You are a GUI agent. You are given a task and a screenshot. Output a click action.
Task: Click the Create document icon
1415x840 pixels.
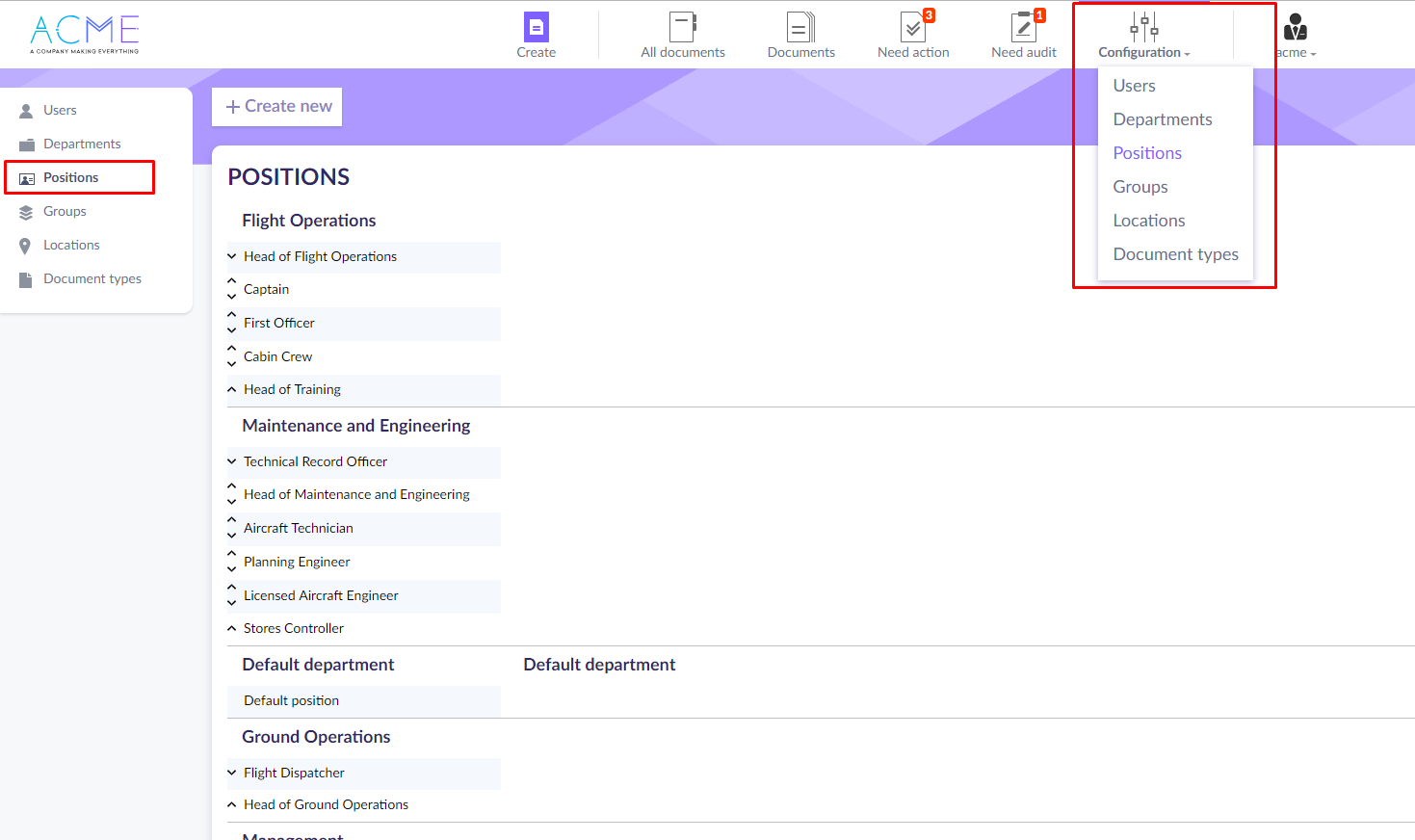tap(536, 27)
